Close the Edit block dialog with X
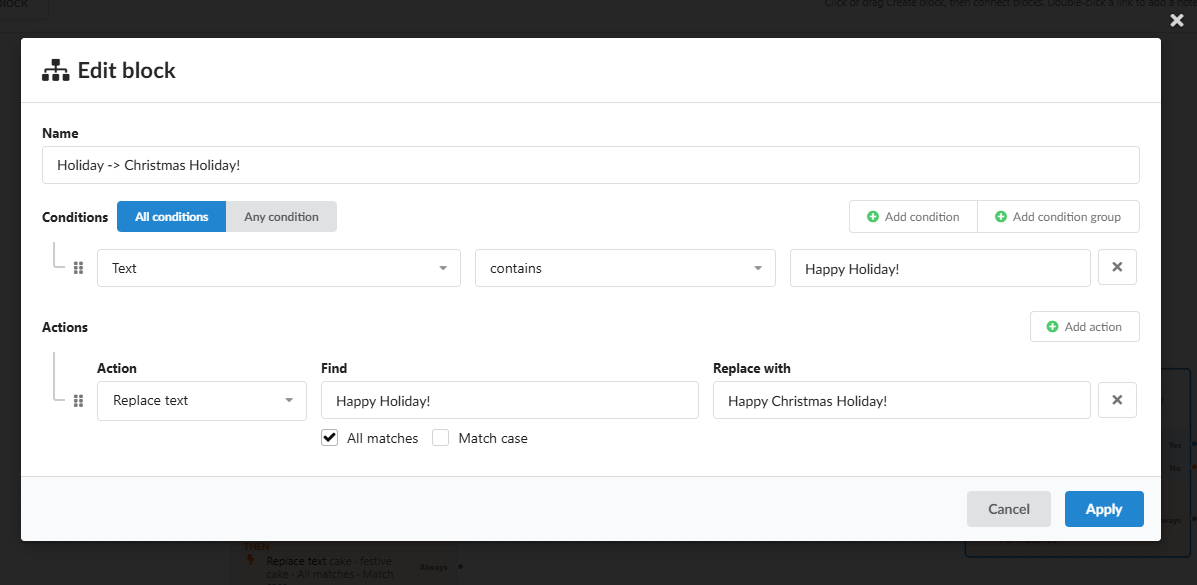Image resolution: width=1197 pixels, height=585 pixels. click(1176, 21)
